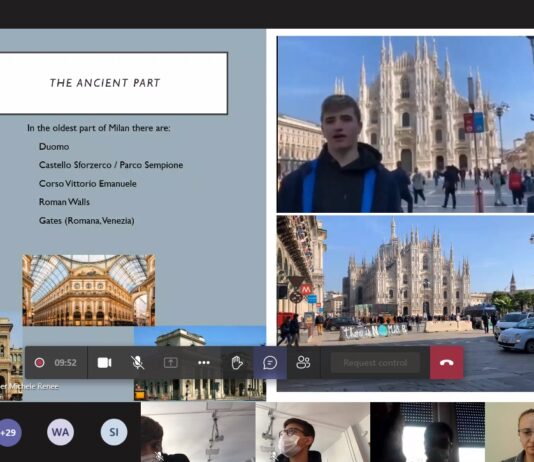534x462 pixels.
Task: Turn off the camera in call toolbar
Action: click(104, 363)
